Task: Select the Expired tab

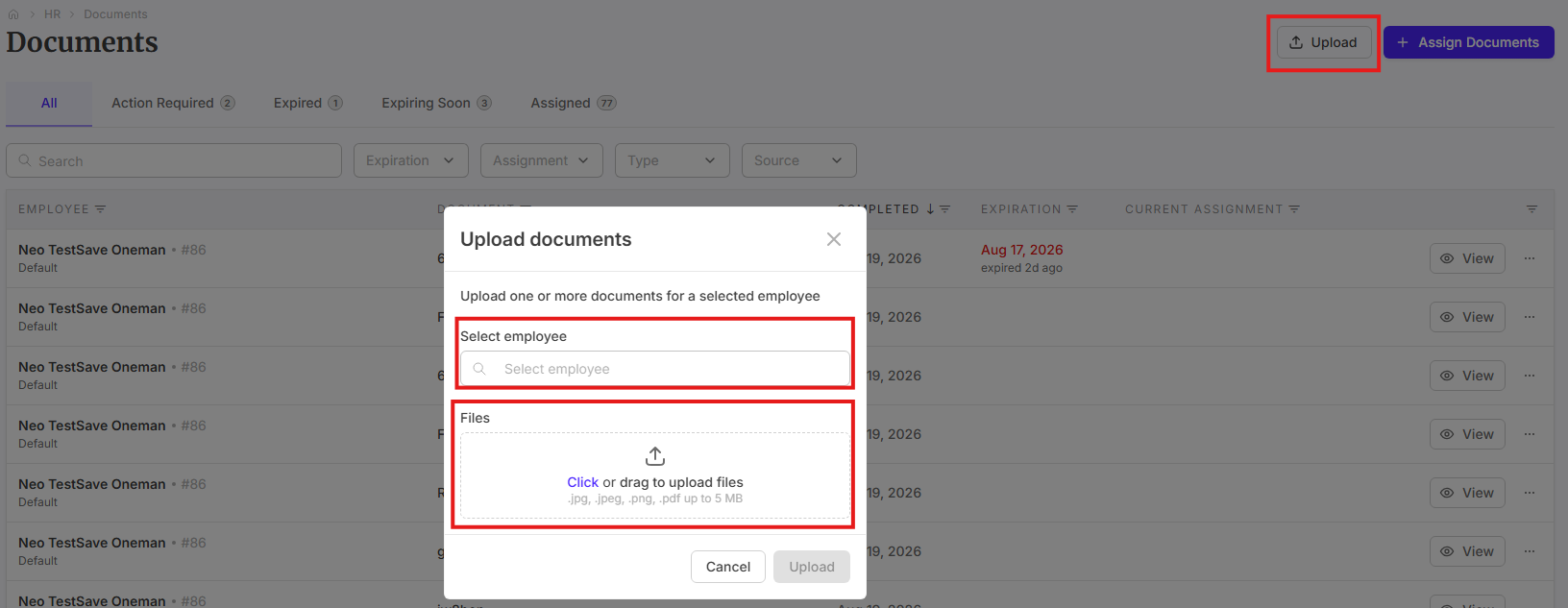Action: pyautogui.click(x=307, y=103)
